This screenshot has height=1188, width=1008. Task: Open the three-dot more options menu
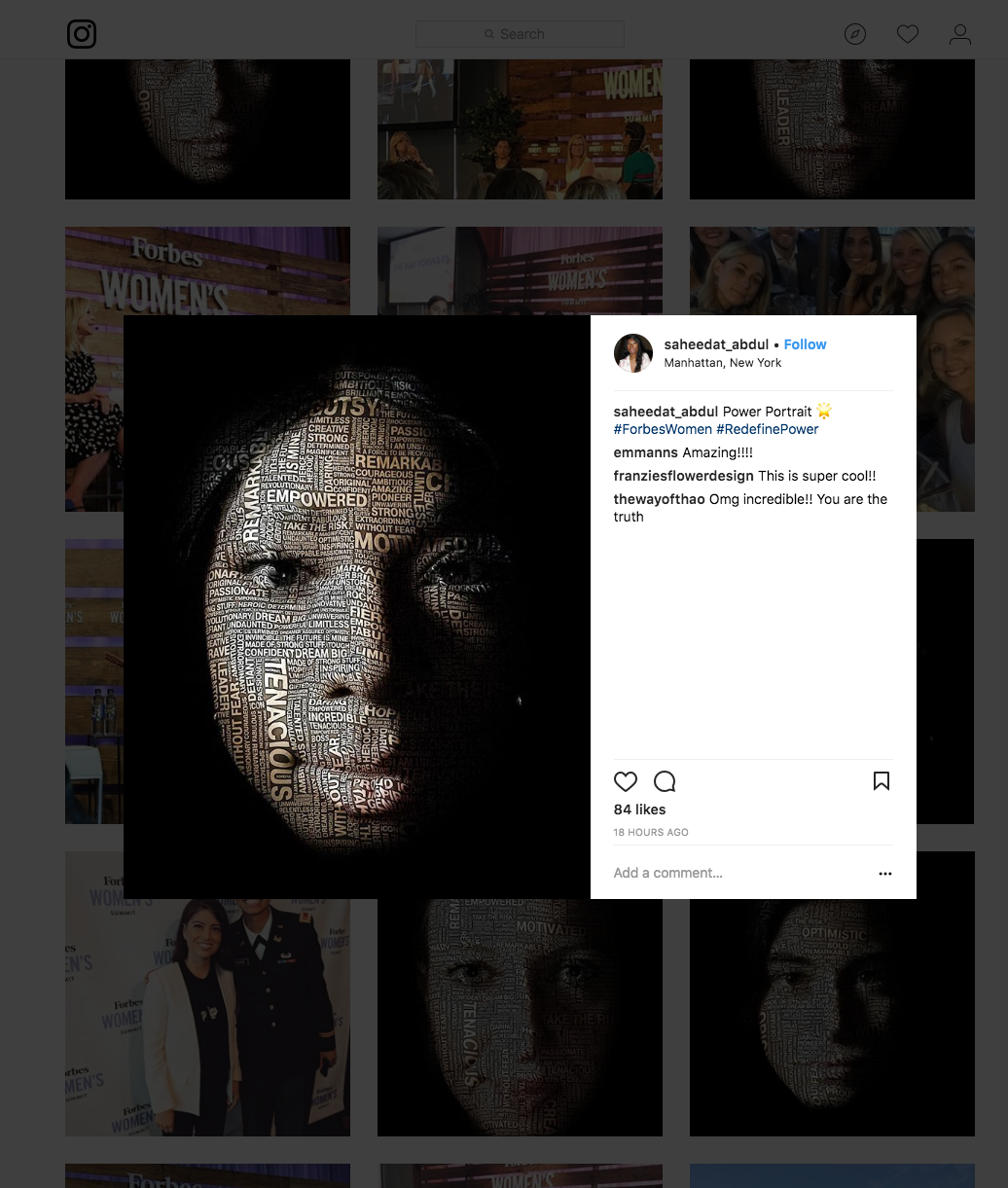pyautogui.click(x=885, y=874)
